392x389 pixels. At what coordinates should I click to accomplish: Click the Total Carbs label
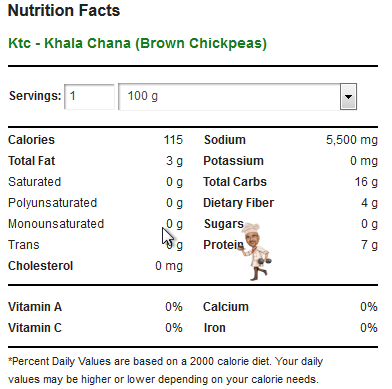click(x=235, y=182)
